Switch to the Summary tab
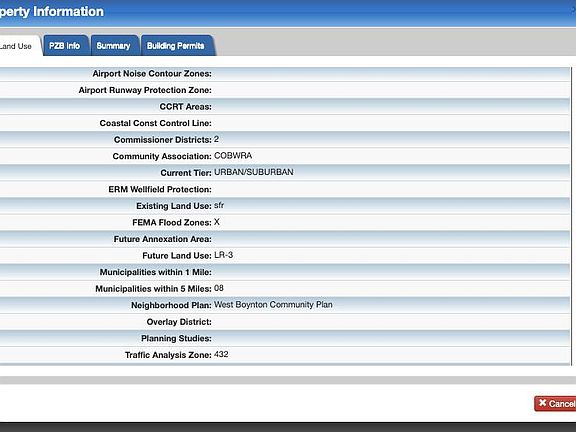 (114, 46)
